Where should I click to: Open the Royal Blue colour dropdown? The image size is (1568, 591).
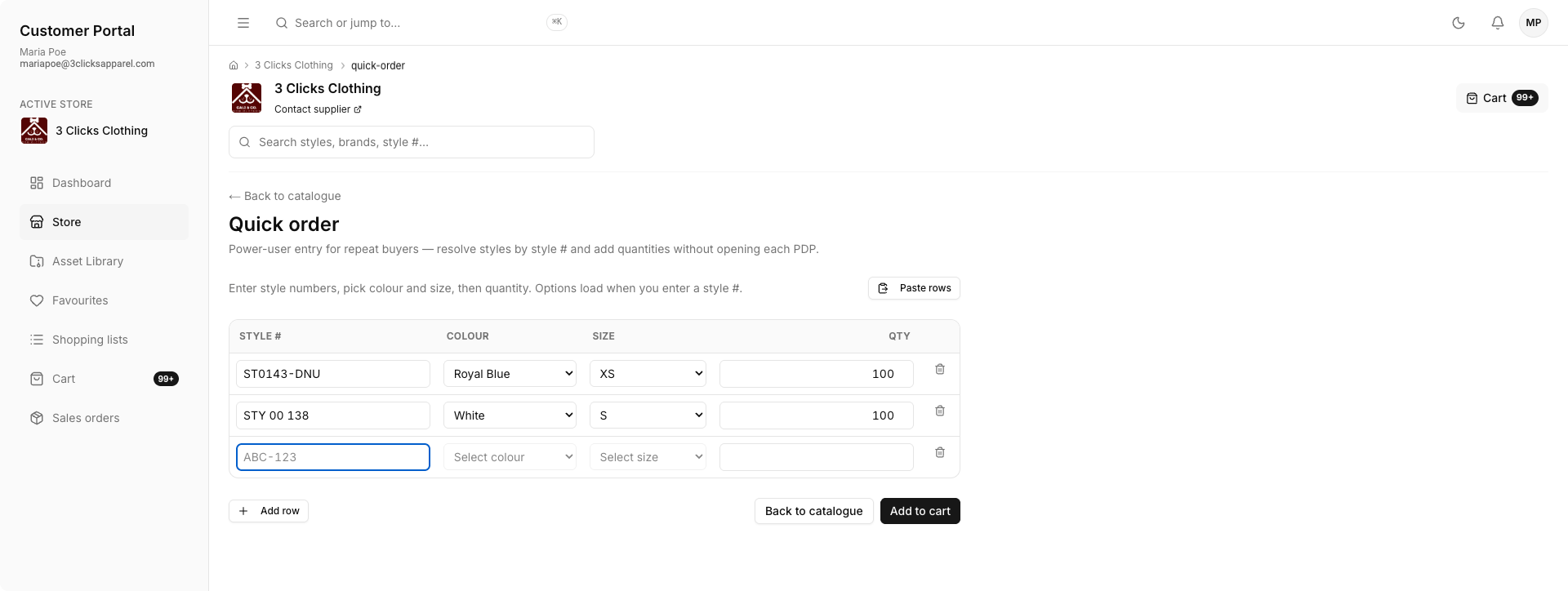point(510,374)
